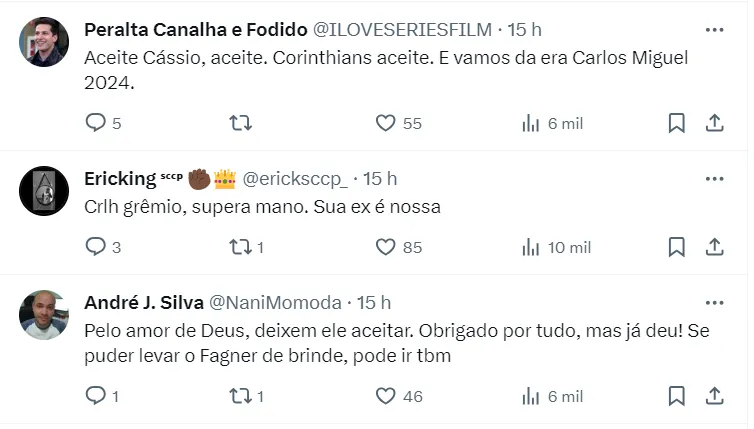This screenshot has height=429, width=754.
Task: Open more options for André J. Silva's tweet
Action: tap(714, 302)
